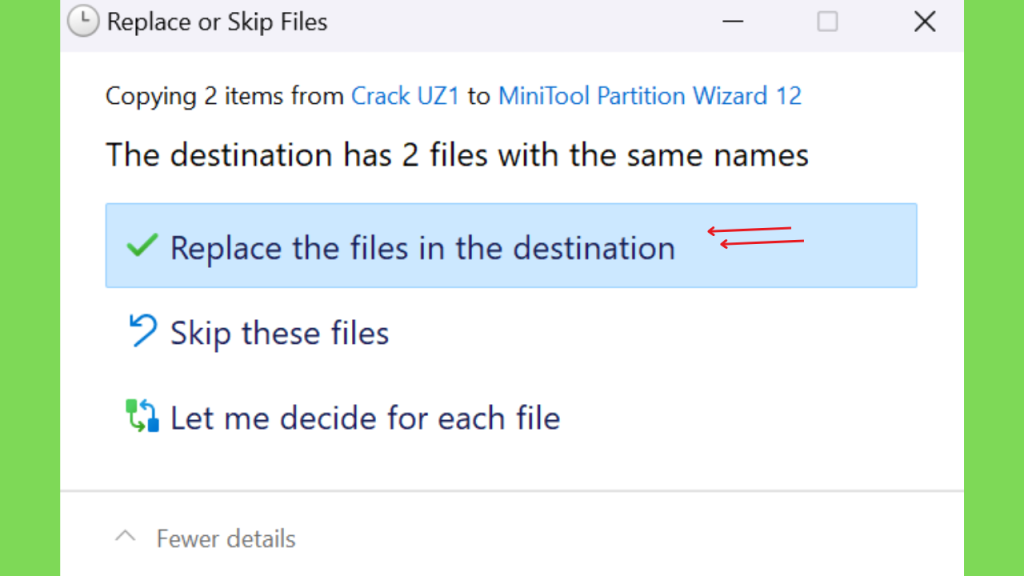Click the blue undo arrow Skip icon
1024x576 pixels.
click(x=142, y=330)
